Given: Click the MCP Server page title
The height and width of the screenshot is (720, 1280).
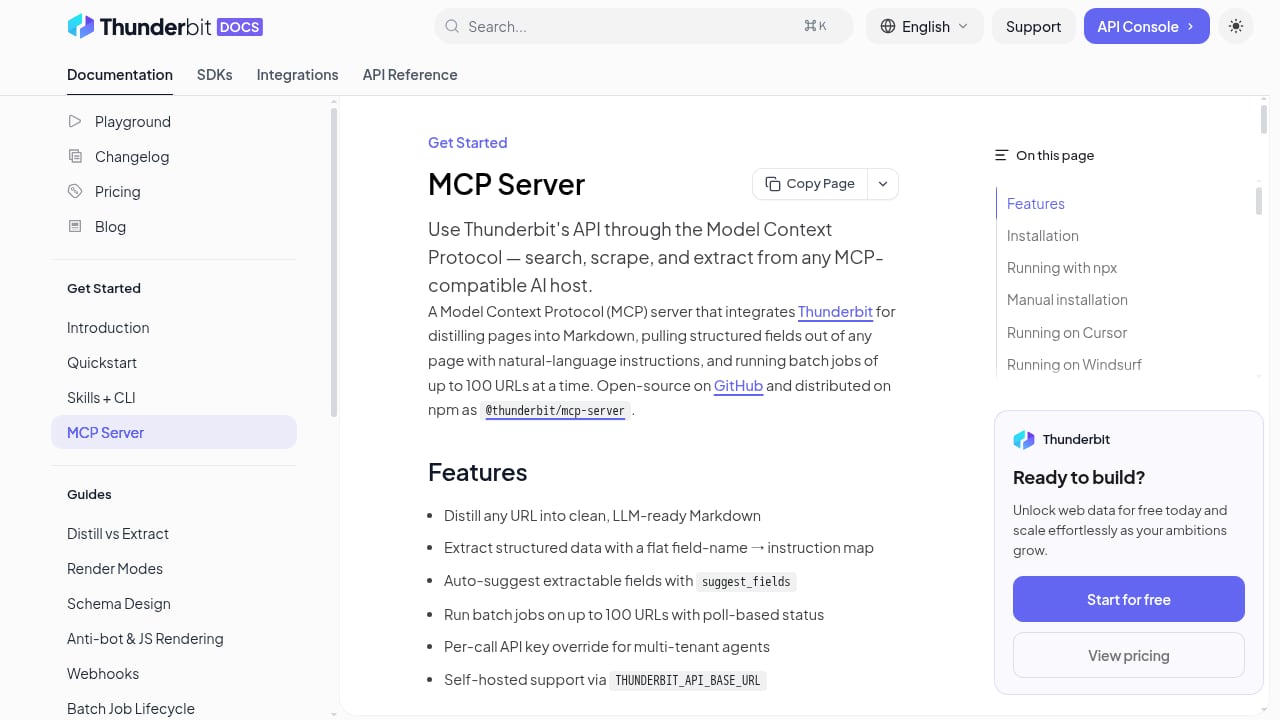Looking at the screenshot, I should [x=506, y=184].
